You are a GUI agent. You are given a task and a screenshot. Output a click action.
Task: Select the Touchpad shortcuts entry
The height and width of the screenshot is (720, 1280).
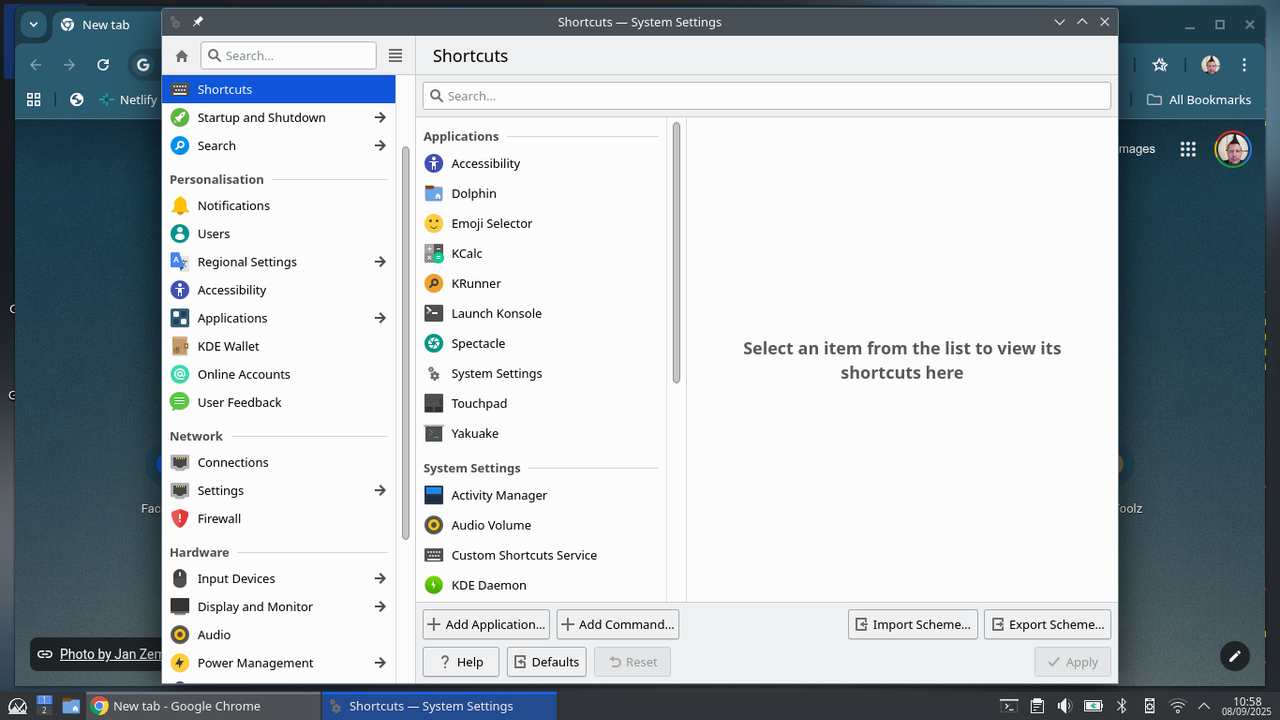point(479,403)
